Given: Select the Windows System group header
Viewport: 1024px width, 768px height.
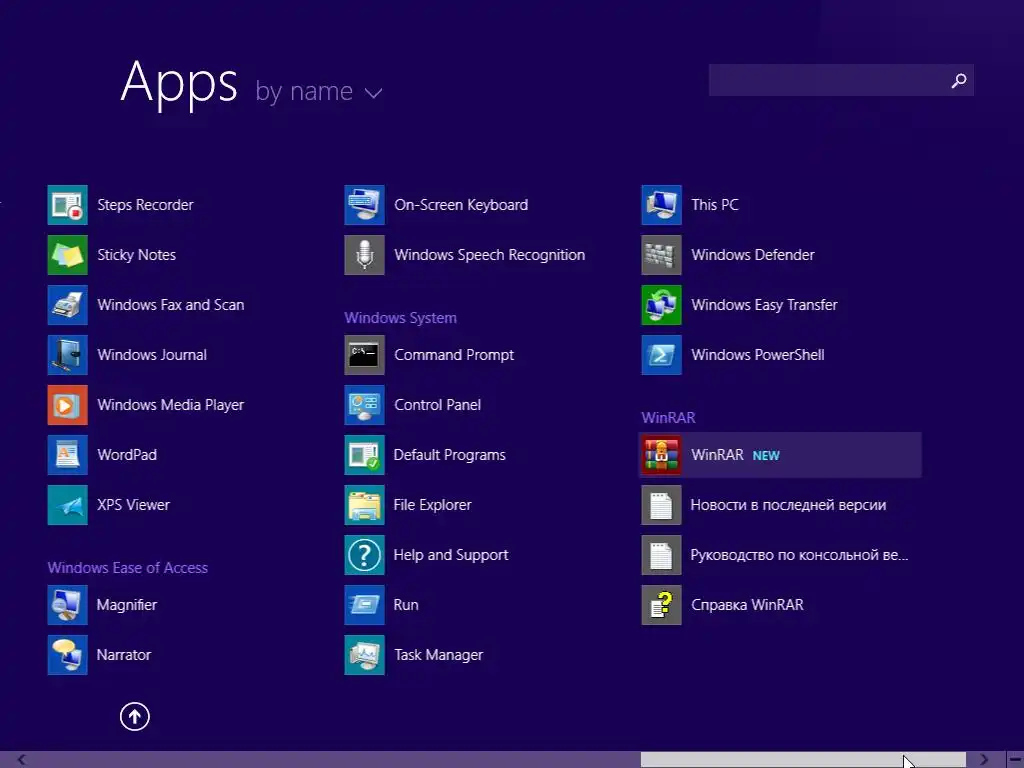Looking at the screenshot, I should [x=400, y=318].
